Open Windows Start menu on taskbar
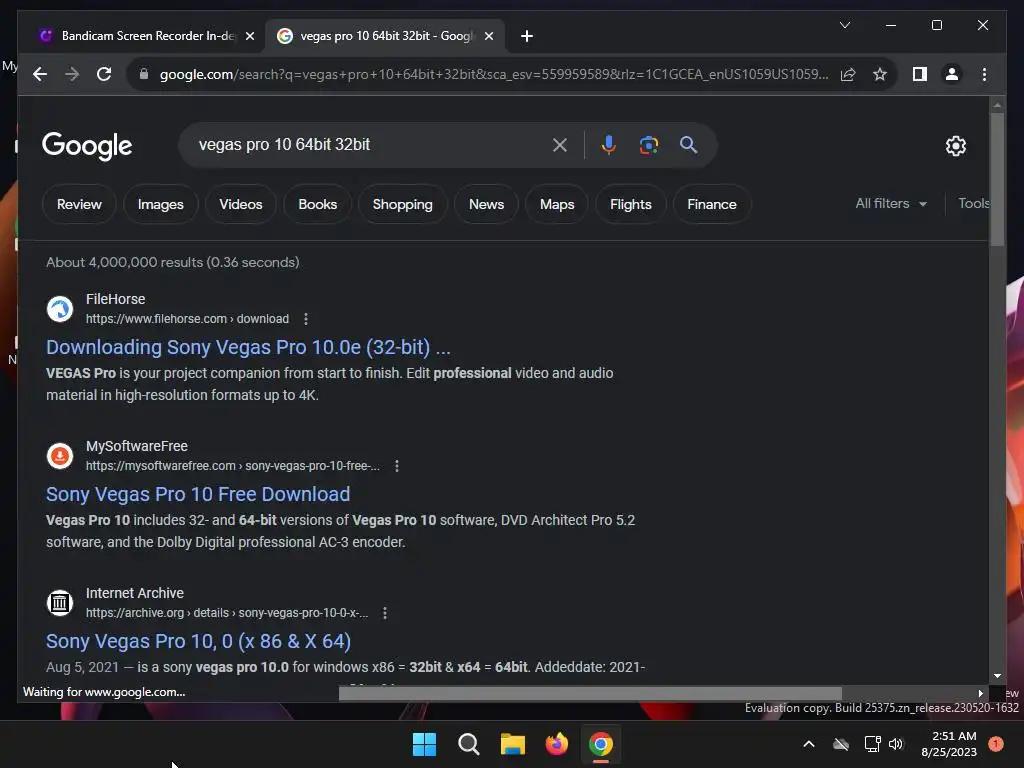 [x=424, y=744]
